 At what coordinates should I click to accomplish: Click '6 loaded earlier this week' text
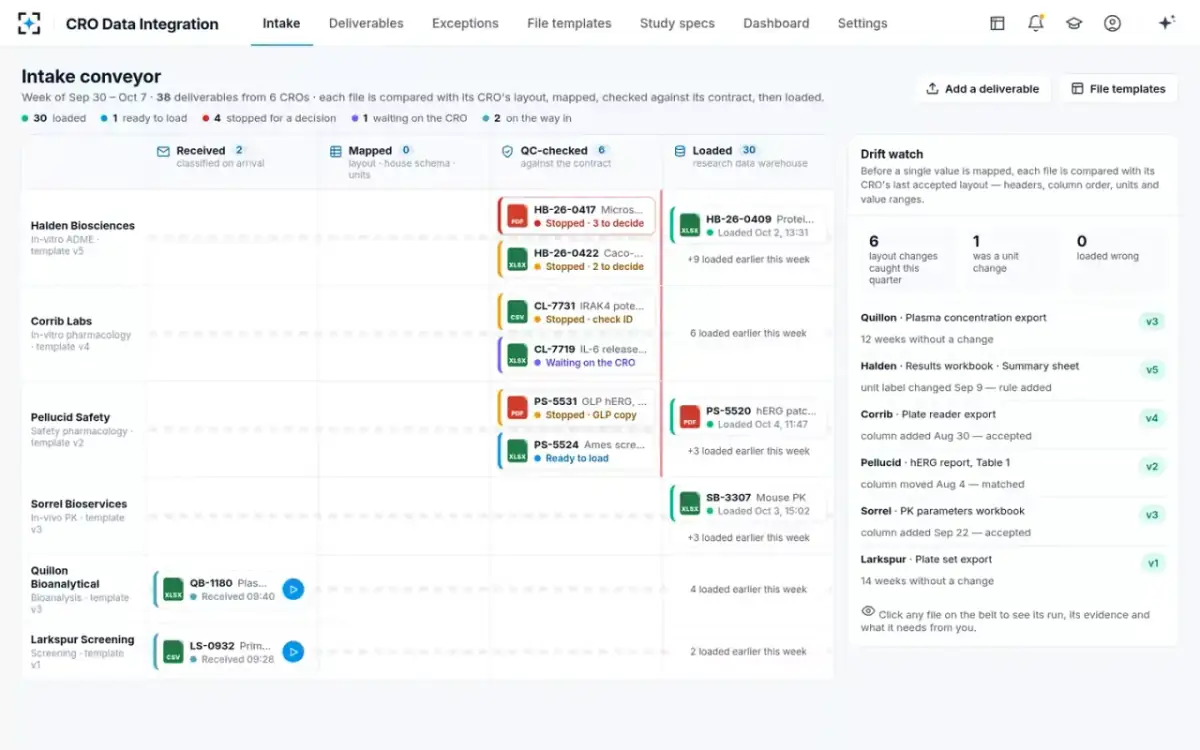tap(748, 334)
